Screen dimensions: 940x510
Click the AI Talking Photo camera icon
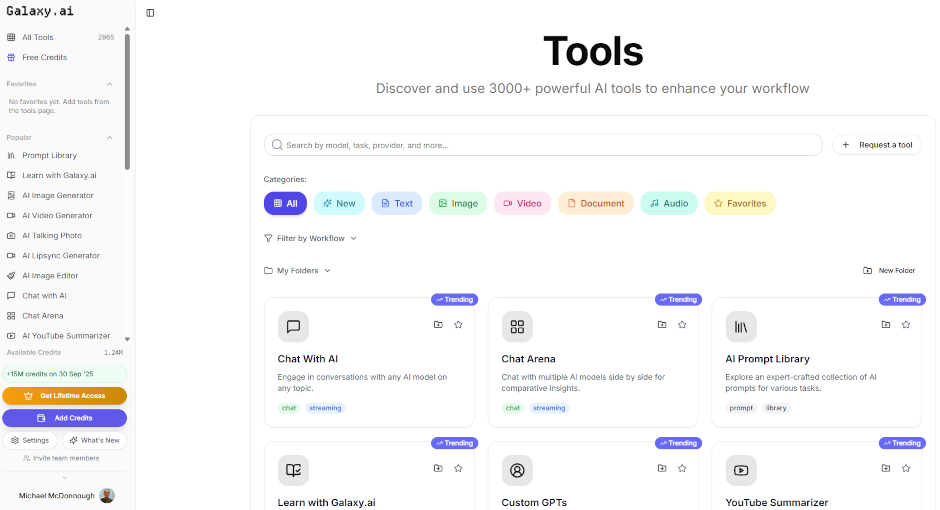[x=11, y=236]
